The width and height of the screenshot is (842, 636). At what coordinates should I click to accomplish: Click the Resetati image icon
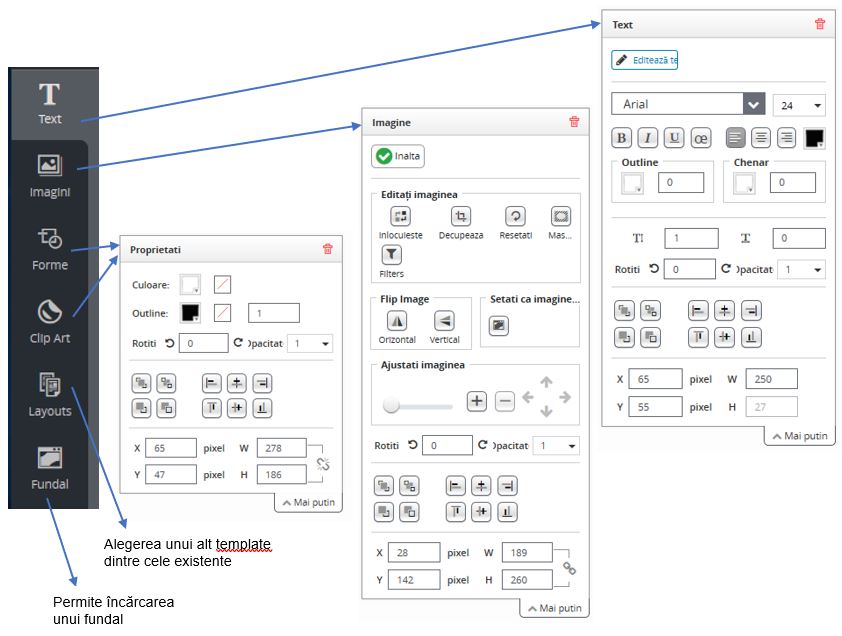pyautogui.click(x=515, y=216)
